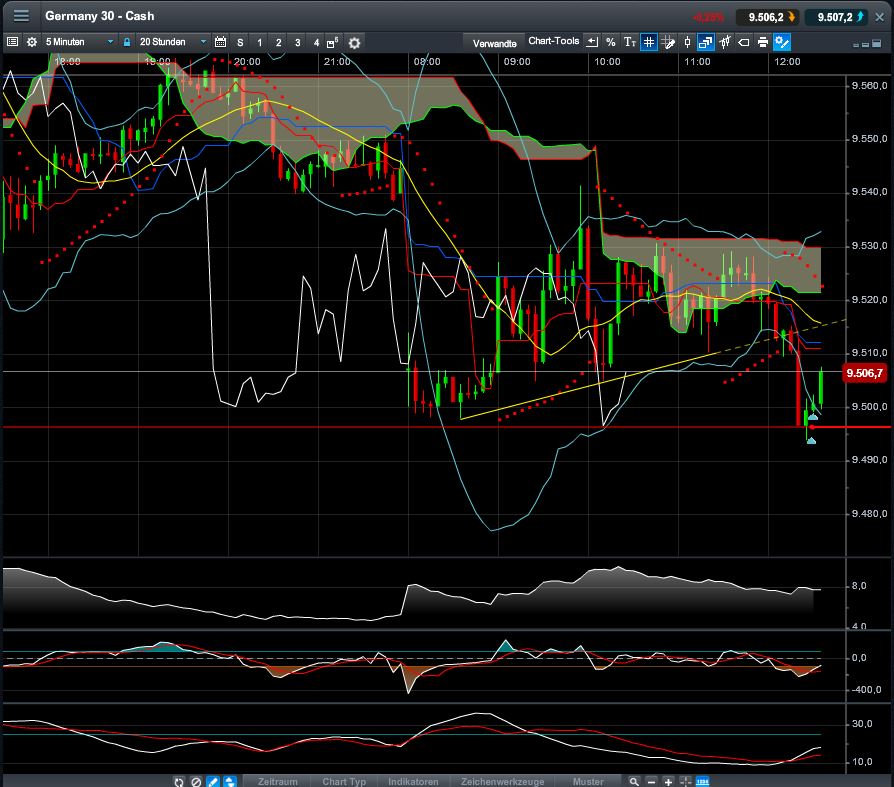Click the Verwandte button
The height and width of the screenshot is (787, 894).
[494, 42]
